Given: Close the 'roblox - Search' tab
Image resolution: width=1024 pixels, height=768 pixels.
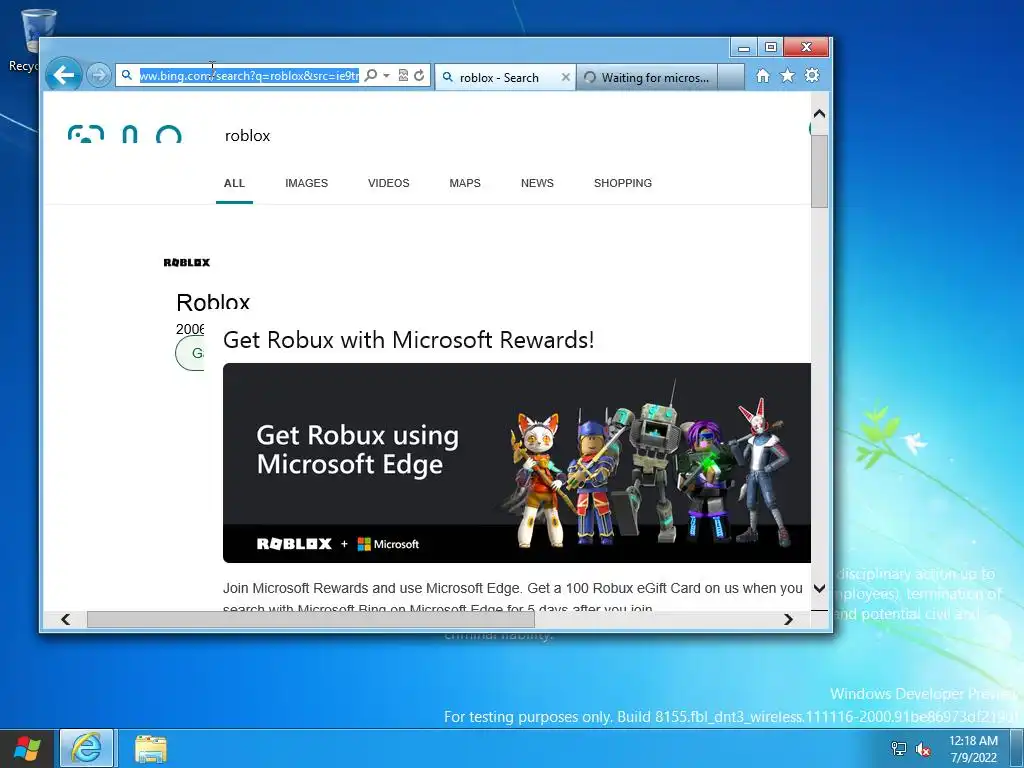Looking at the screenshot, I should [566, 78].
